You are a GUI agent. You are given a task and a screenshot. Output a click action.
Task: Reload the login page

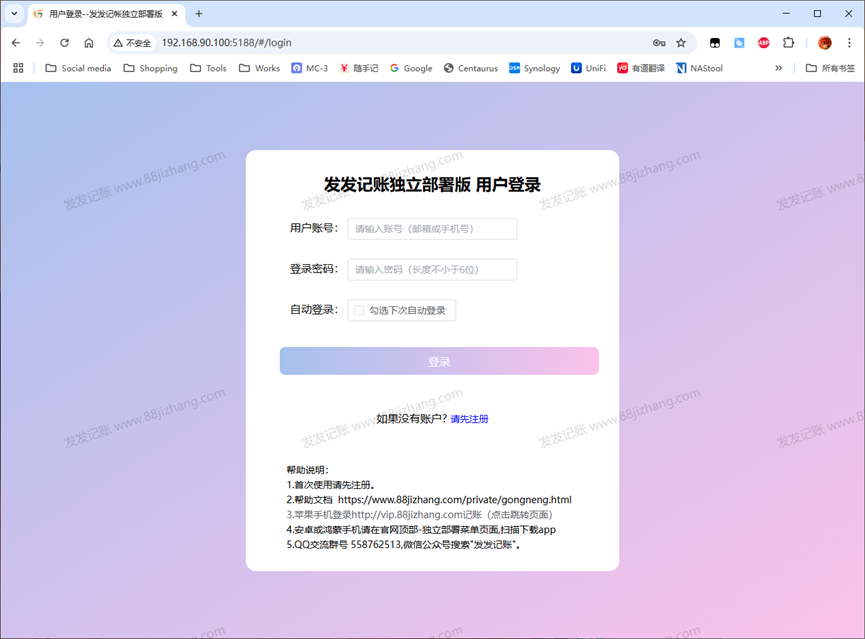point(65,42)
